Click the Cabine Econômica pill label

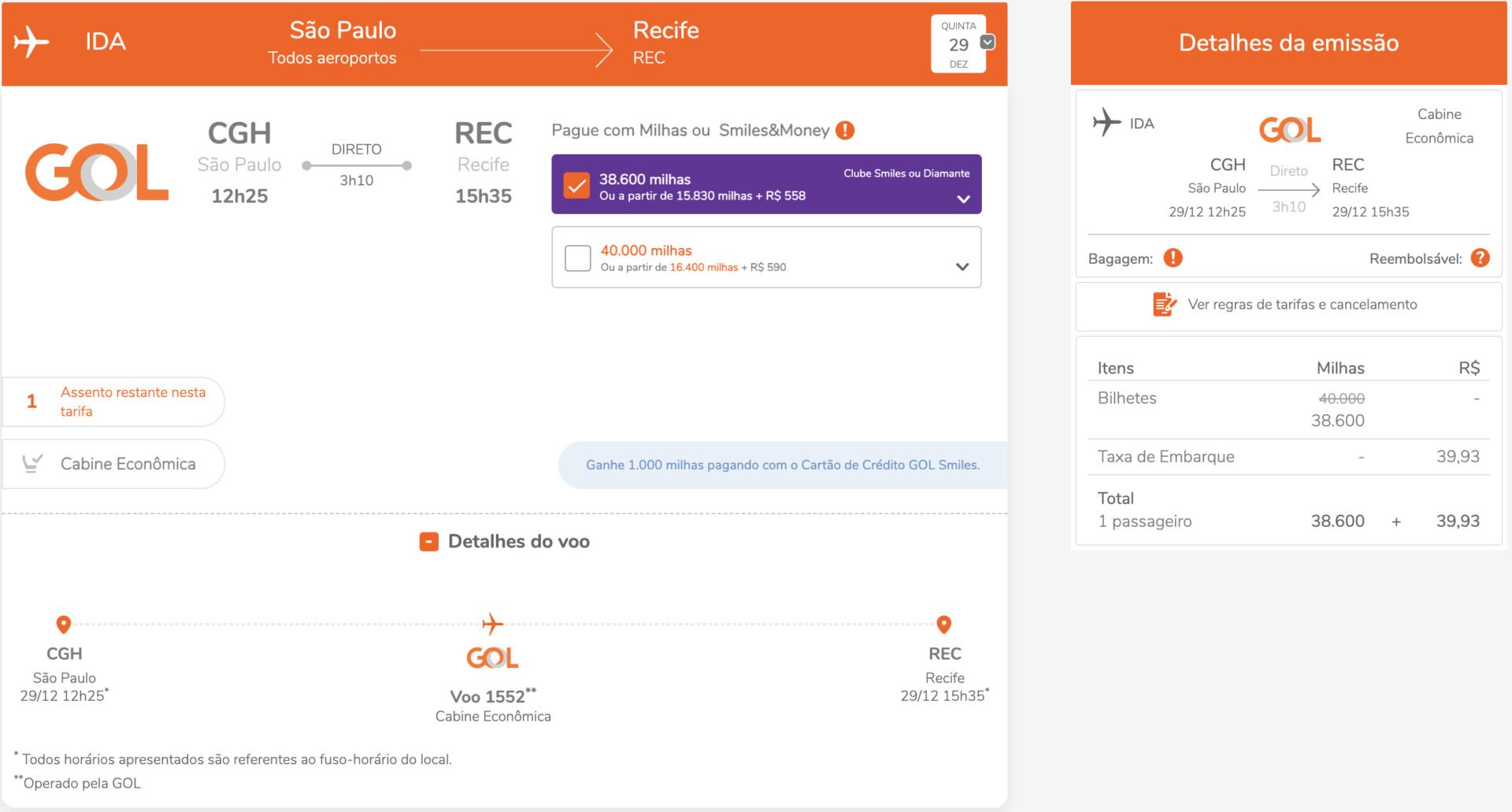click(x=128, y=464)
